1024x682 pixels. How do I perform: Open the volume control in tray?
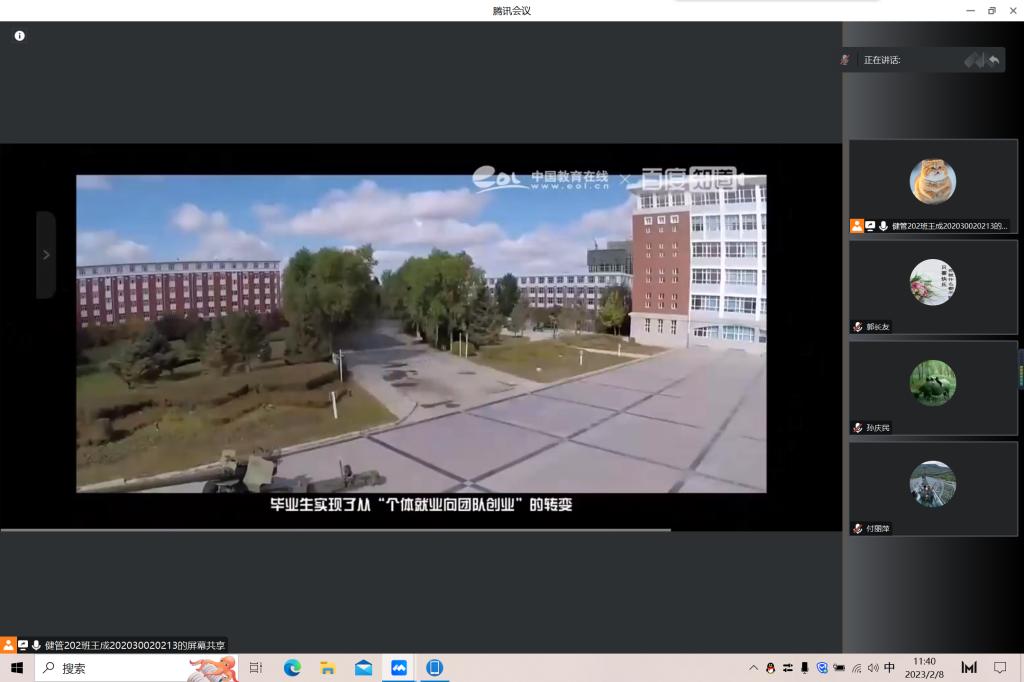(x=873, y=668)
